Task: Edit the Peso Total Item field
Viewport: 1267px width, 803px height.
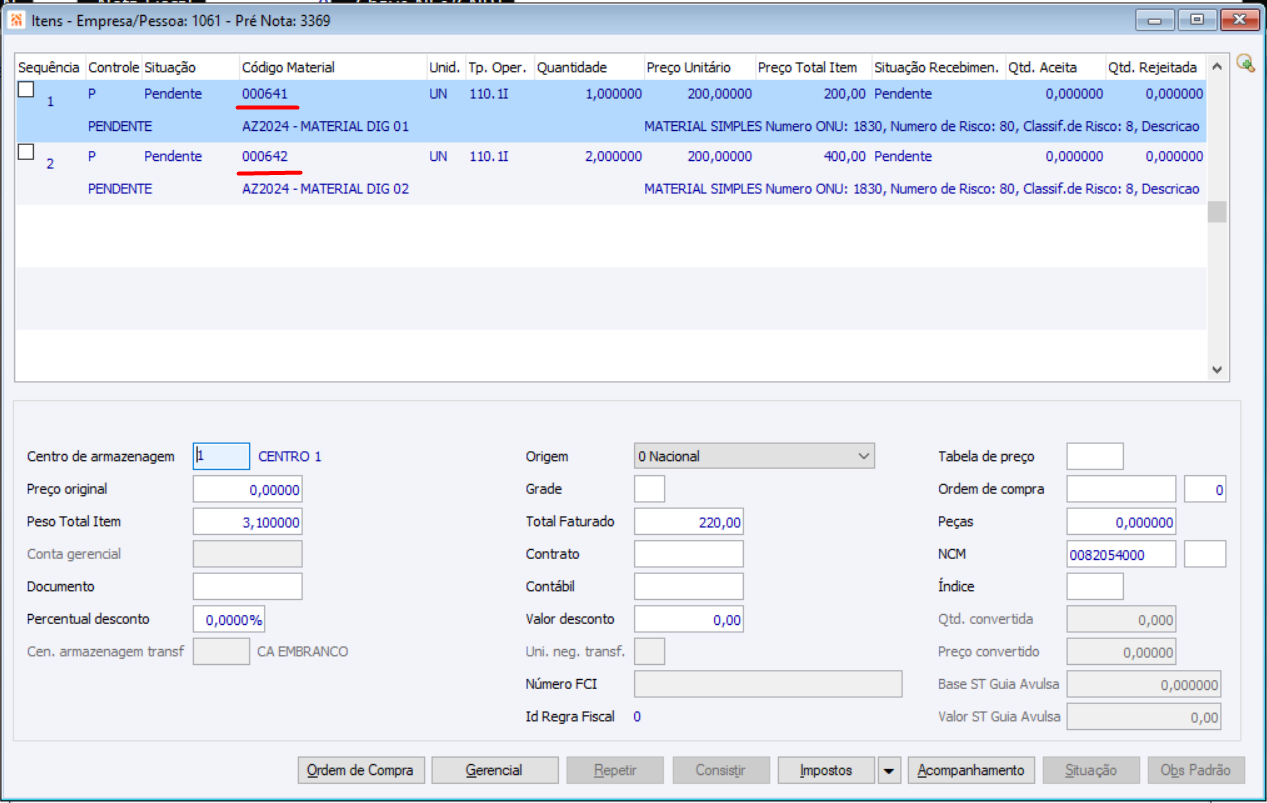Action: click(x=247, y=522)
